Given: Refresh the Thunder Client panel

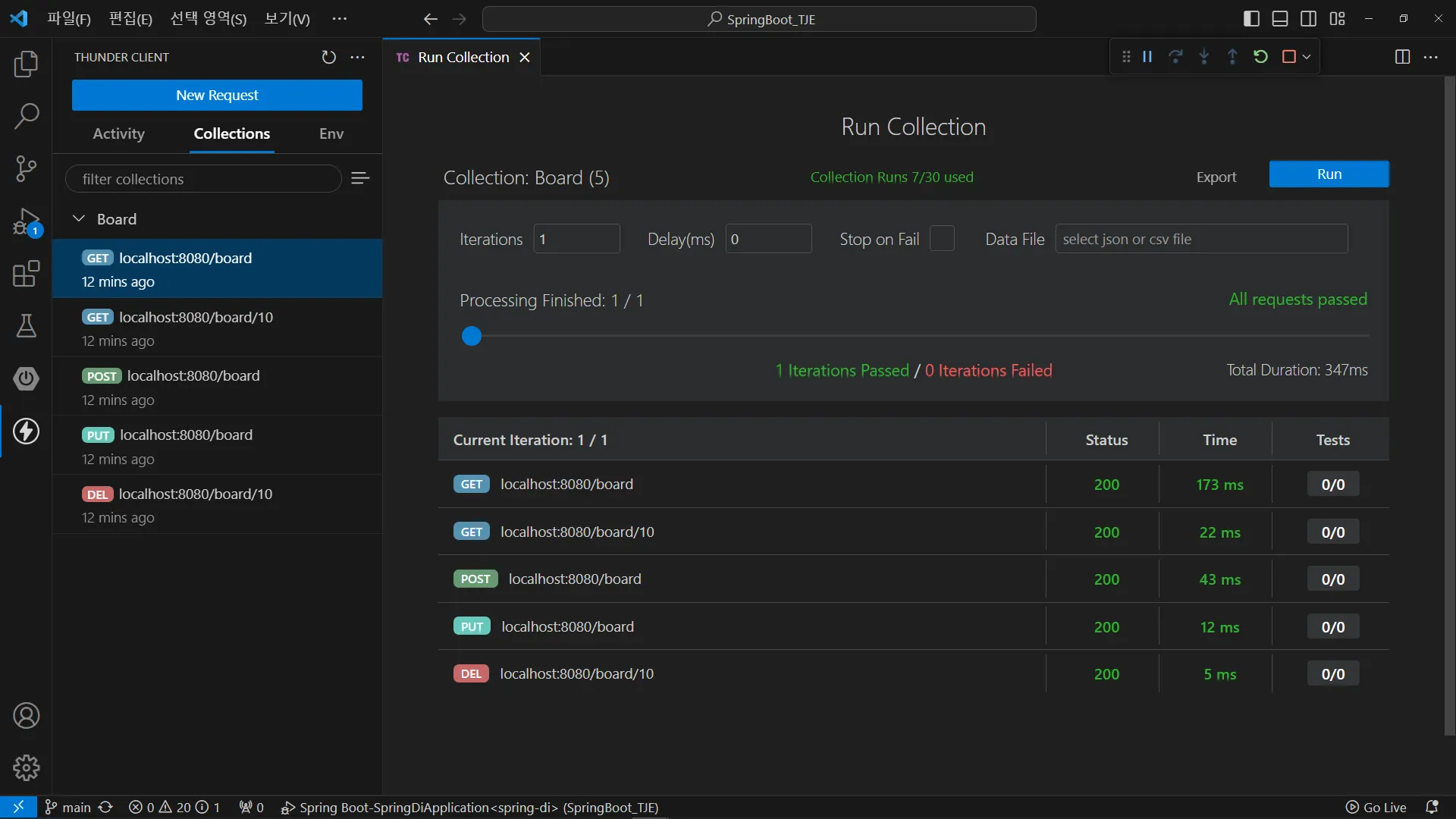Looking at the screenshot, I should pyautogui.click(x=328, y=58).
